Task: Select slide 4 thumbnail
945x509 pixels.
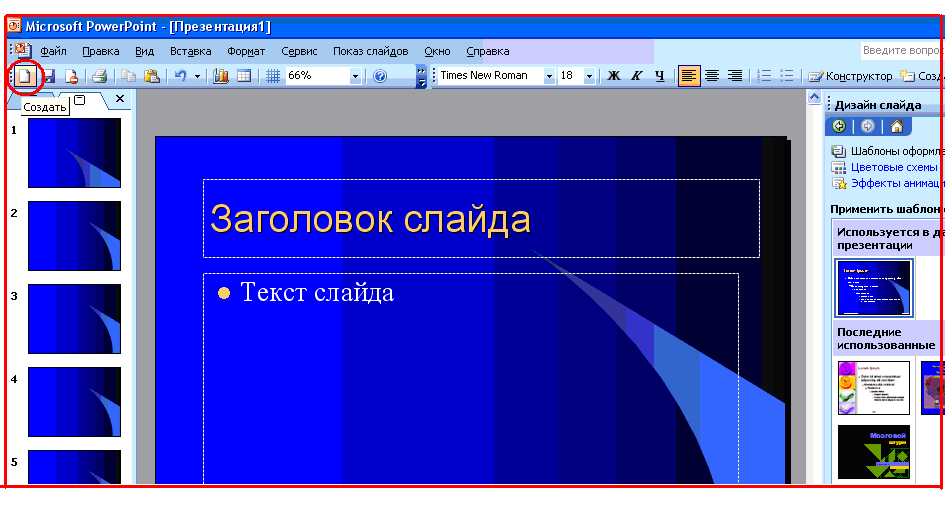Action: [x=74, y=402]
